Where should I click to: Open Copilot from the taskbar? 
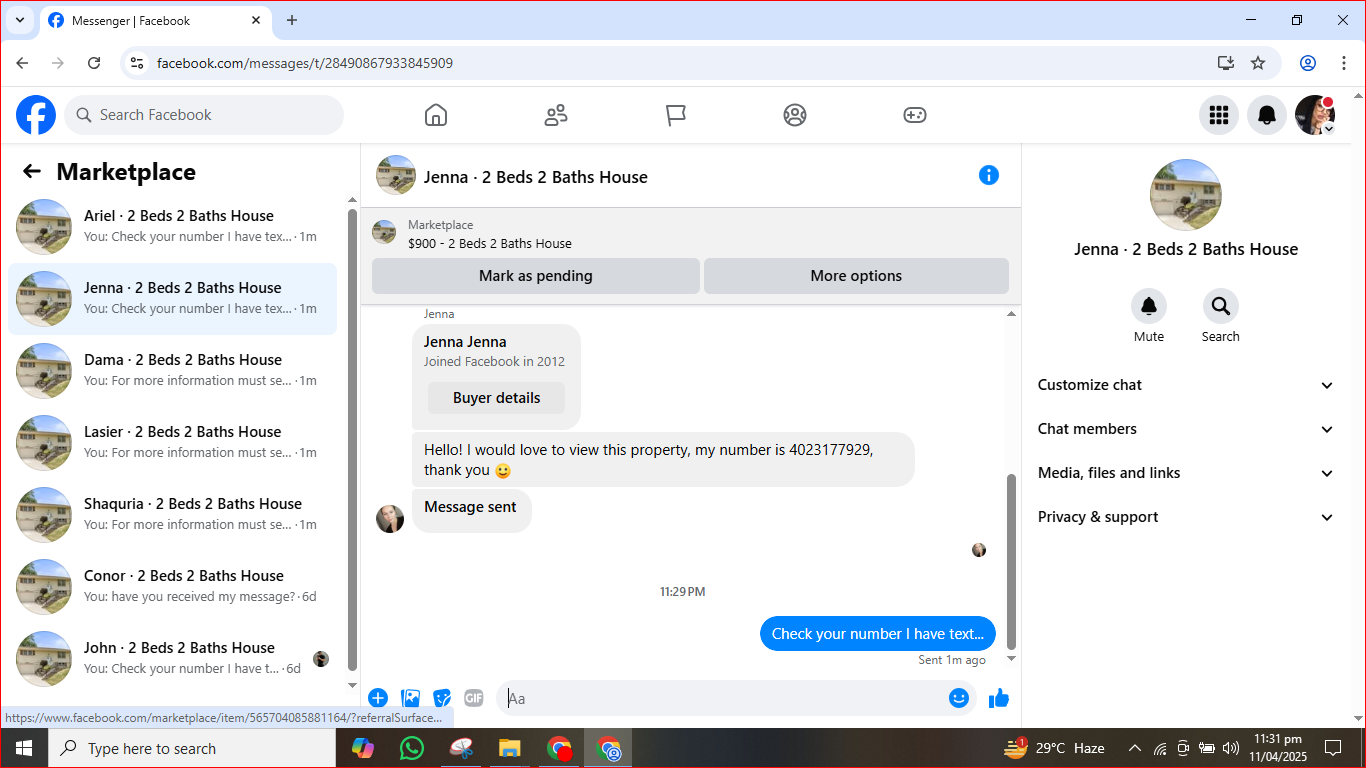point(363,748)
